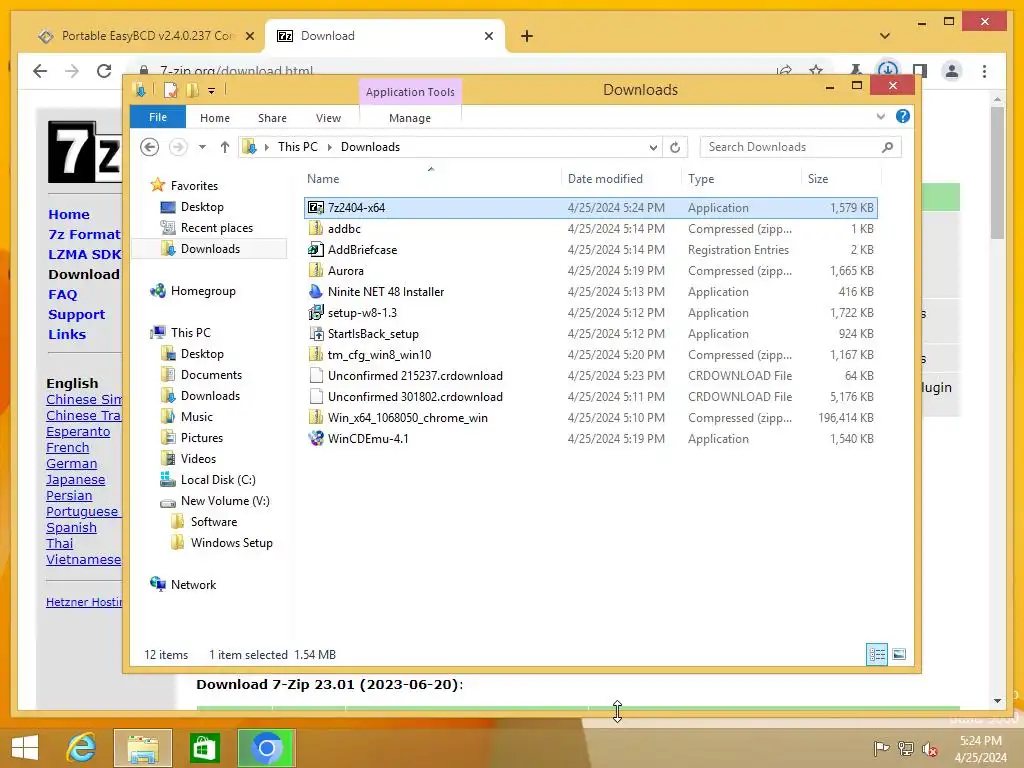
Task: Open the File menu in Explorer
Action: pos(158,117)
